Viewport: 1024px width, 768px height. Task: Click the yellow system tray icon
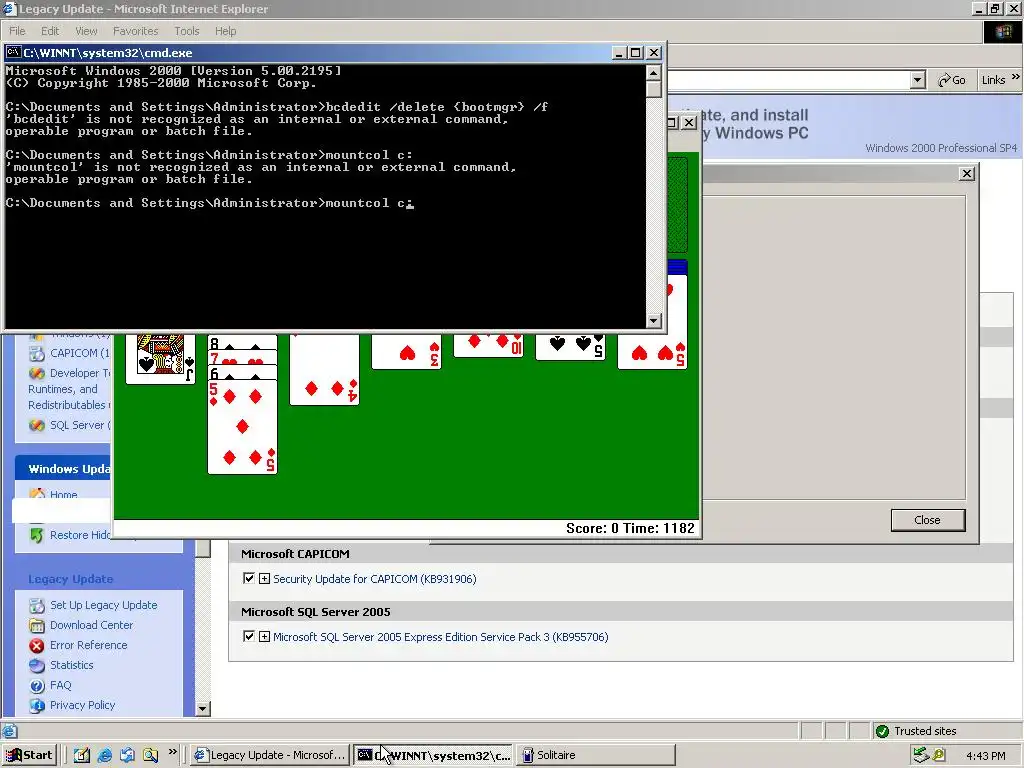[939, 755]
